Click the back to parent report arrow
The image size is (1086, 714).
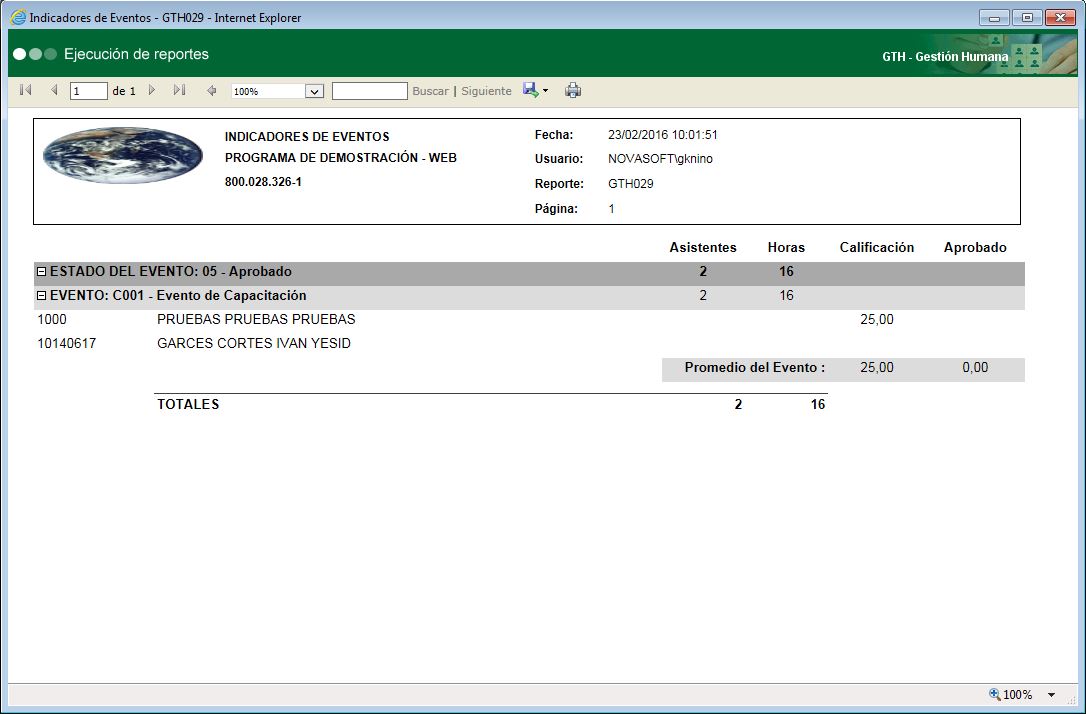tap(212, 90)
